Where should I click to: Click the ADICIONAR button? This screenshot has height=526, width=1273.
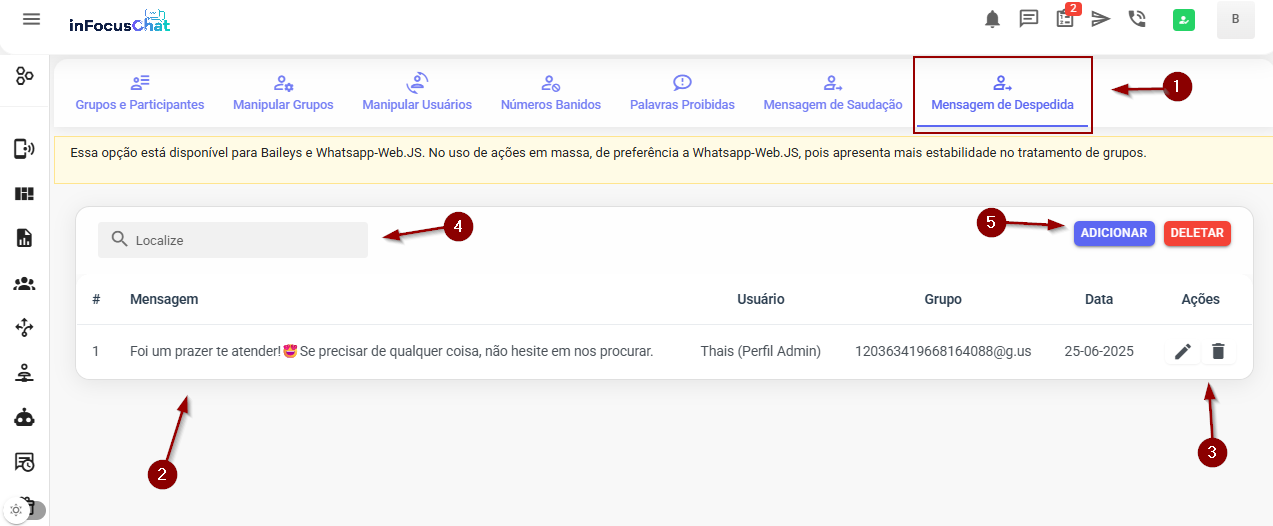tap(1114, 233)
